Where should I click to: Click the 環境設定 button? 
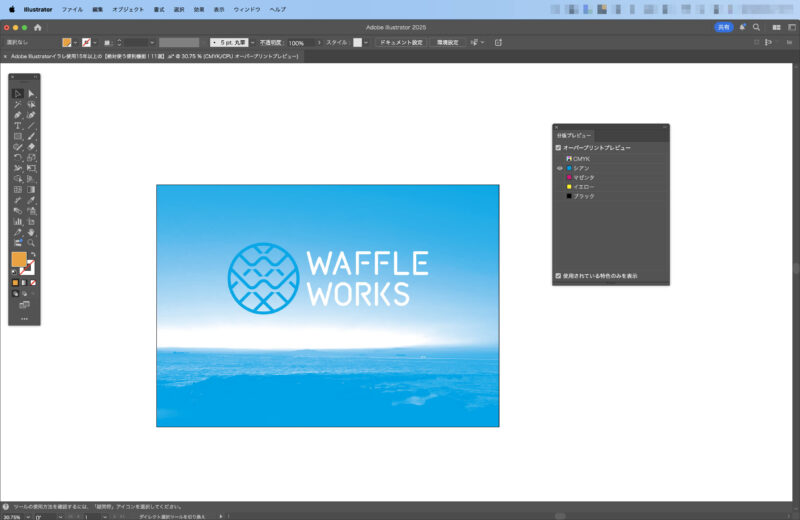pos(446,43)
